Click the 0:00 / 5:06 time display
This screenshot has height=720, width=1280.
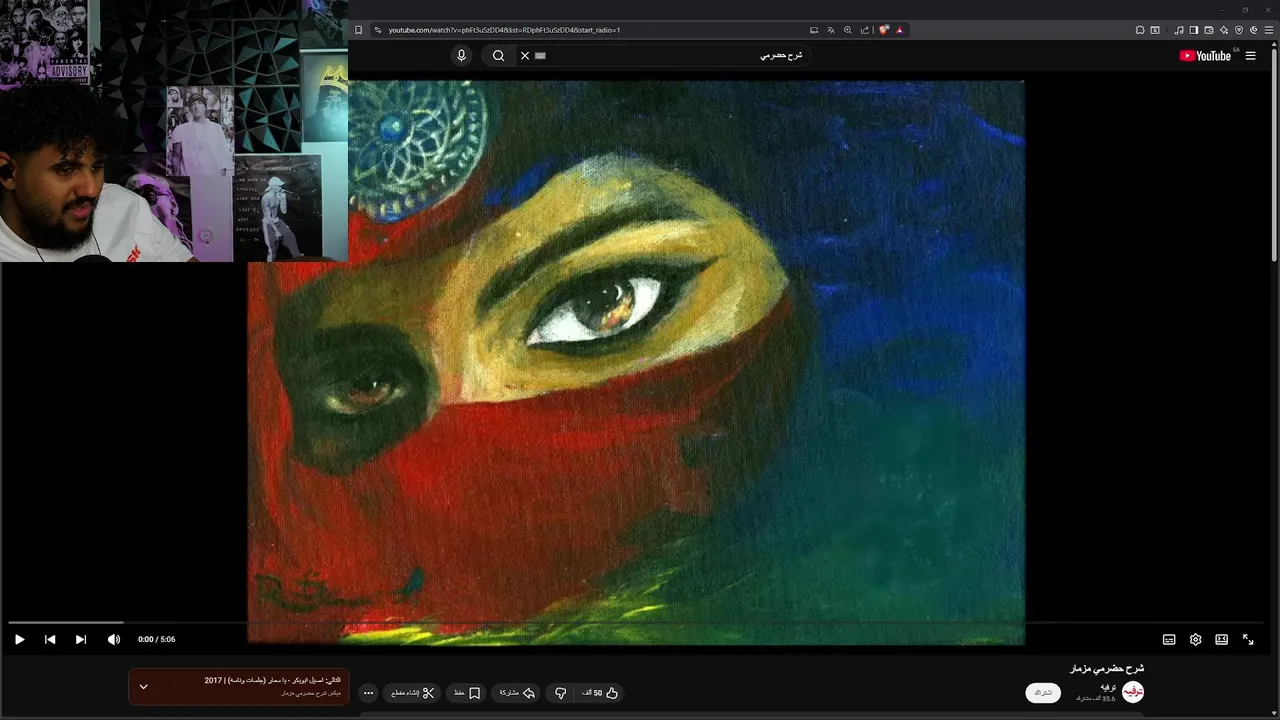click(x=157, y=639)
